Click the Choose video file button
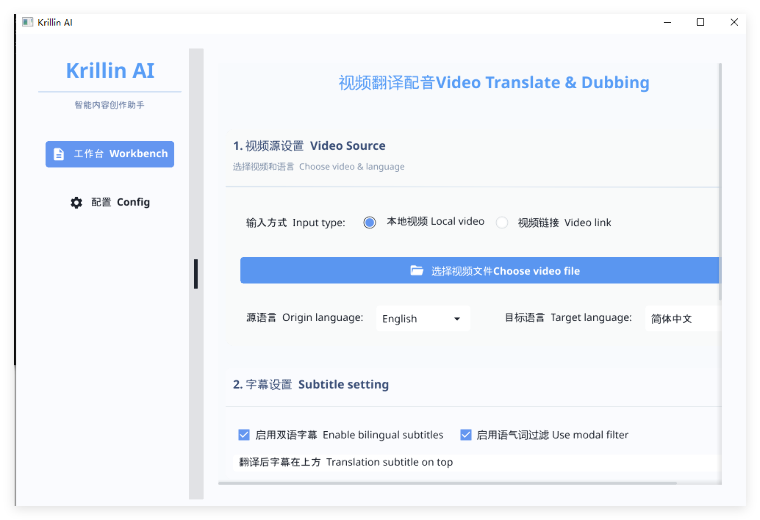 (479, 270)
